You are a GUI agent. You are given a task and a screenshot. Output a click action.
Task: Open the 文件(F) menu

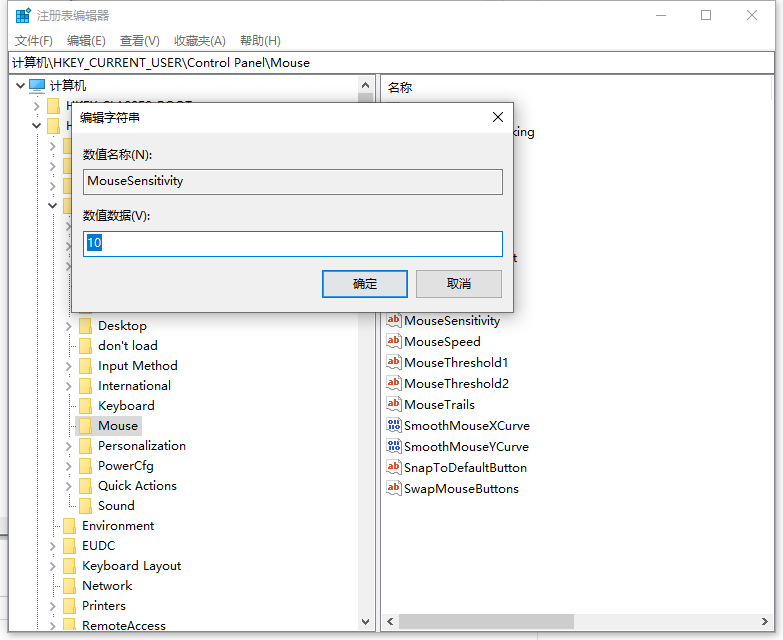click(34, 41)
